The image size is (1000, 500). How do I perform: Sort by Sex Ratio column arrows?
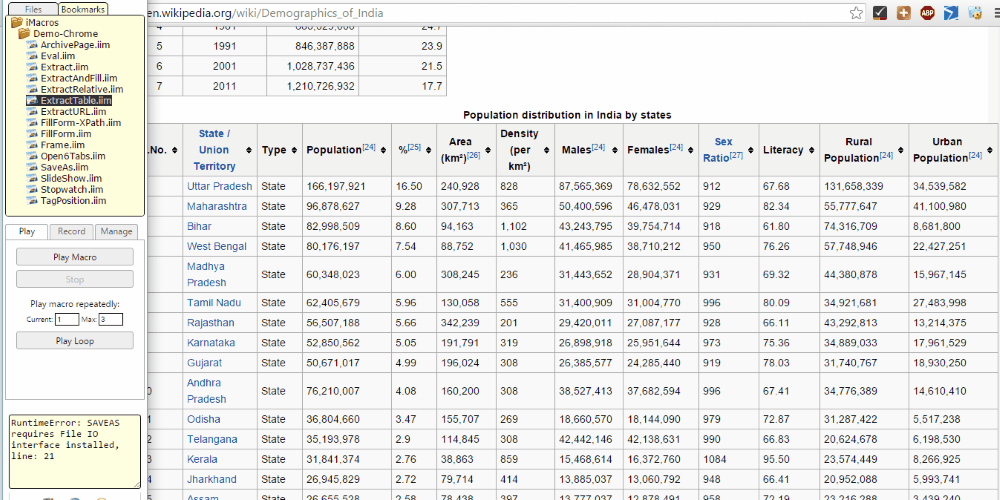(751, 151)
